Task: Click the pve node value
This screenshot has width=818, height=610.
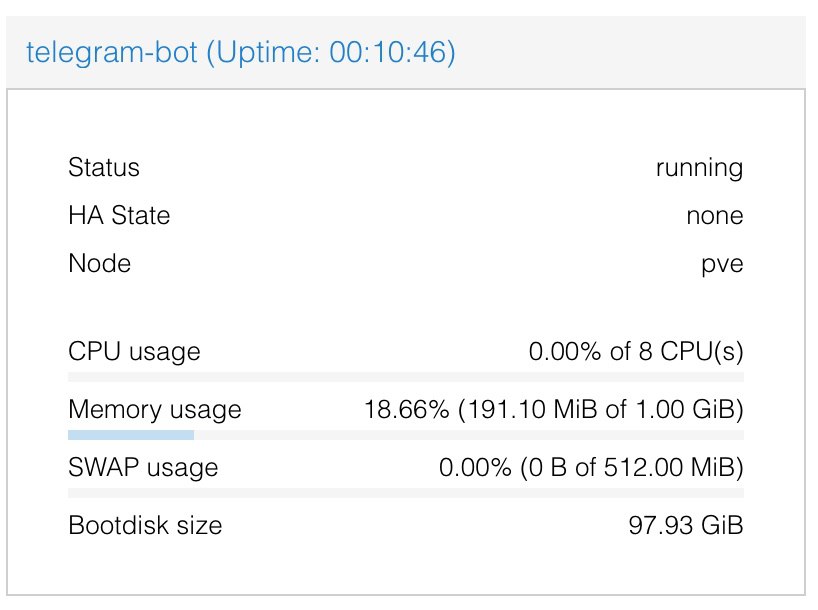Action: 723,265
